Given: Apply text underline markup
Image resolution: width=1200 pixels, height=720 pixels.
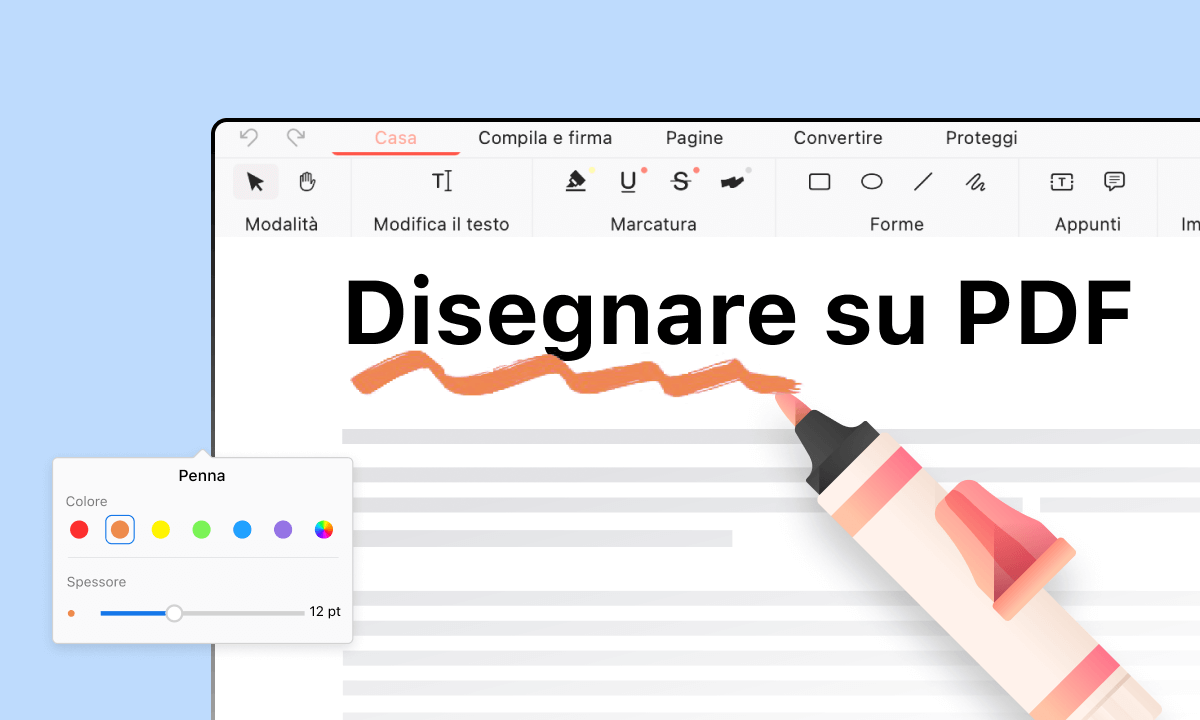Looking at the screenshot, I should point(627,182).
